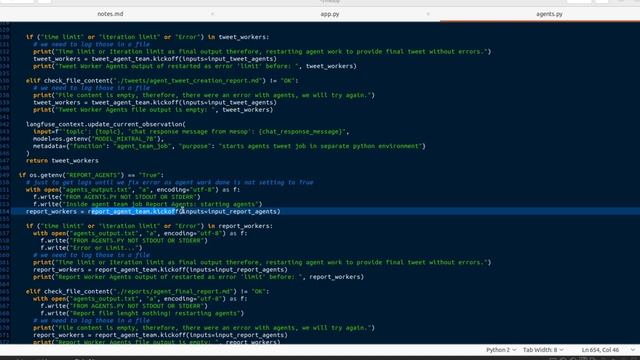Click the print line 'Tweet Worker Agents file output is empty'
The image size is (640, 360).
click(x=153, y=110)
